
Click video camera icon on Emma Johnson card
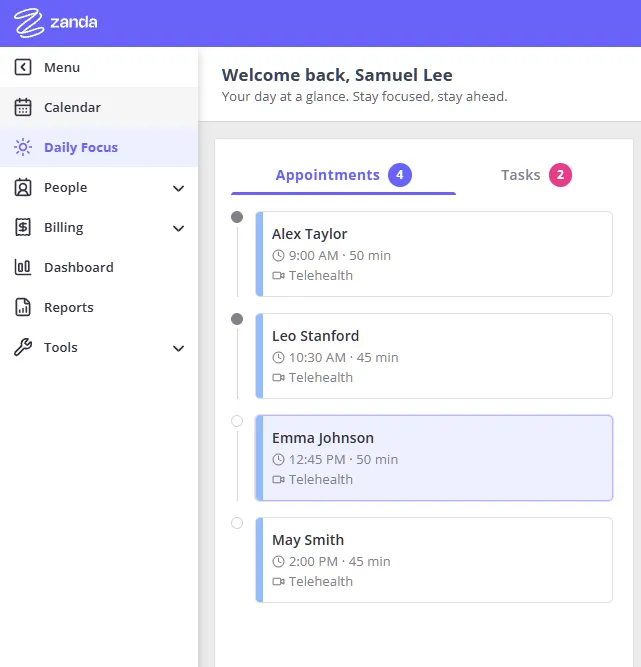(x=279, y=480)
